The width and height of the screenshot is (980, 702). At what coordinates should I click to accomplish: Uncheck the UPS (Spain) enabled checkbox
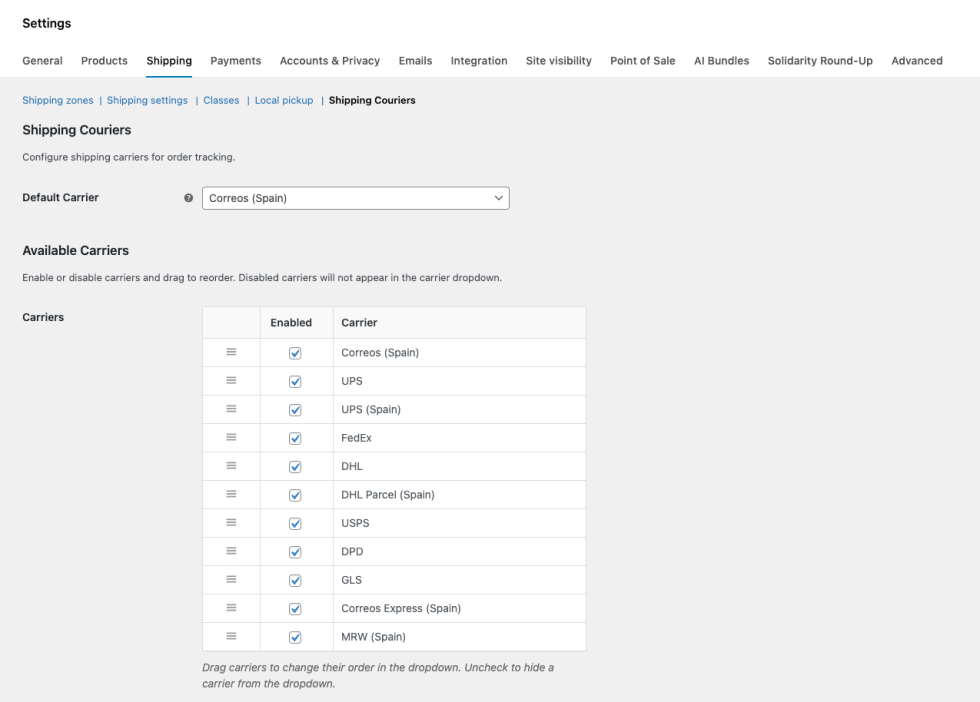295,409
